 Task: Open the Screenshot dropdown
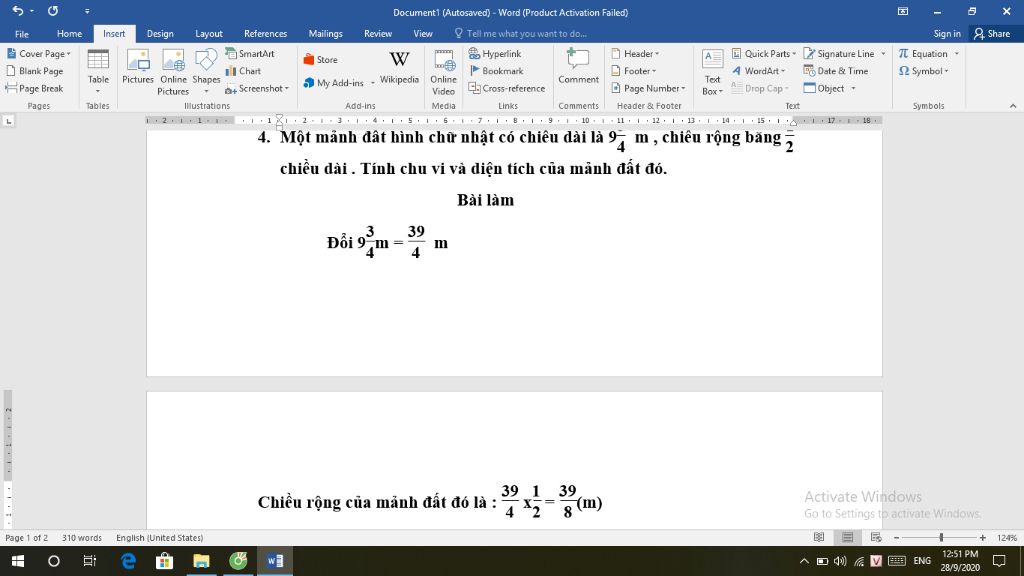(x=257, y=88)
